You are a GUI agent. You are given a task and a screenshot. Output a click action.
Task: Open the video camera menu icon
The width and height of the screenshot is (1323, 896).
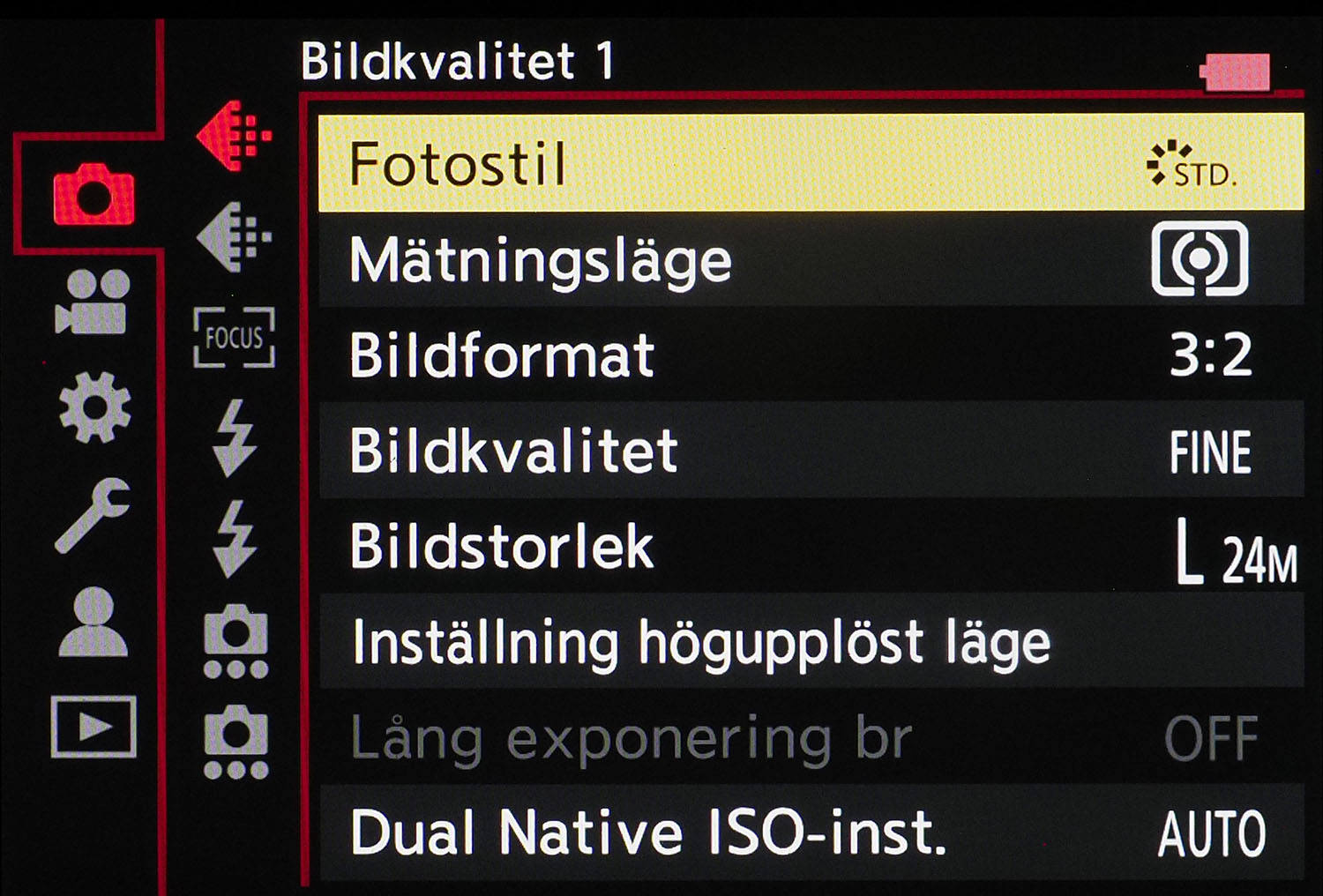[x=92, y=302]
